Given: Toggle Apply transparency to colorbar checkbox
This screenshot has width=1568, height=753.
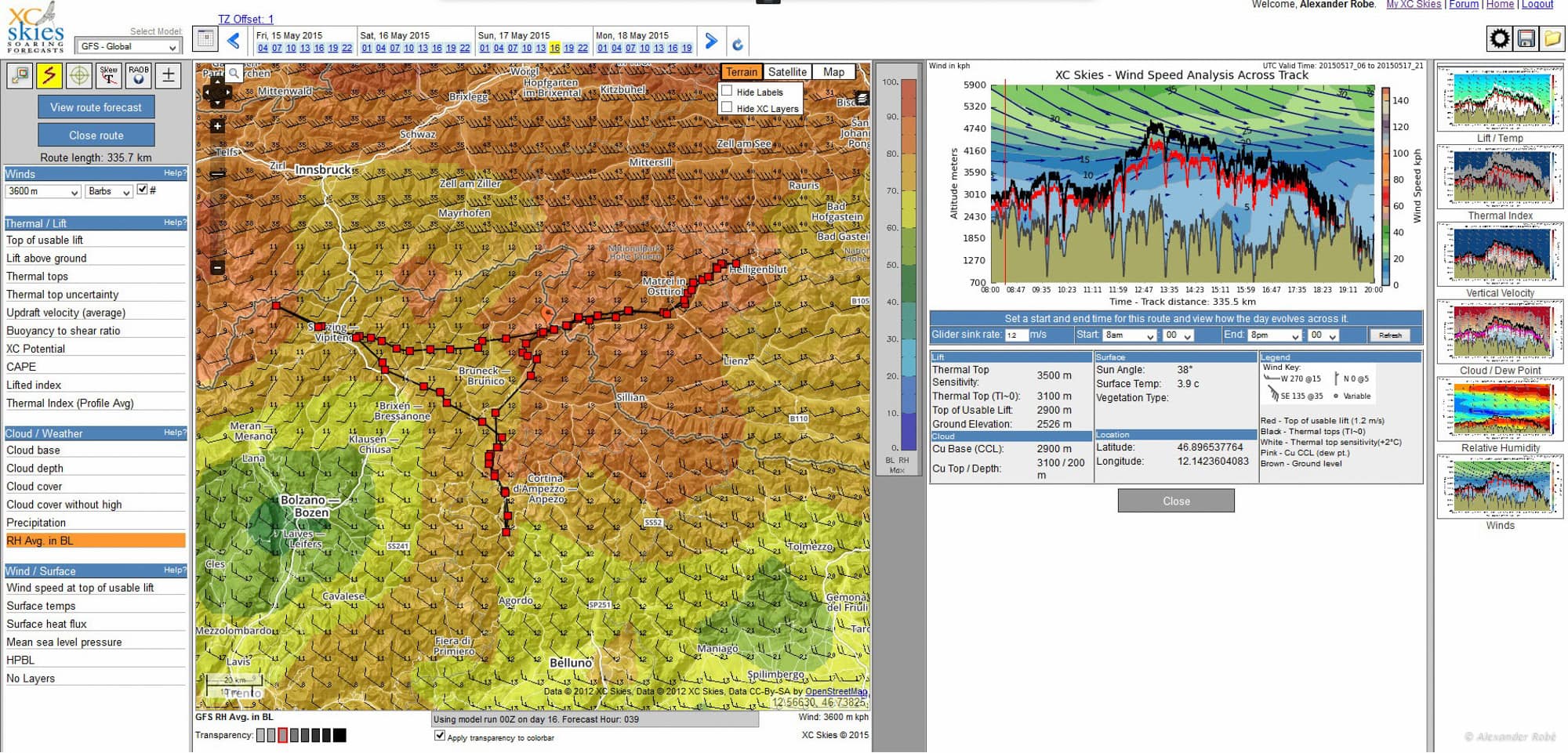Looking at the screenshot, I should coord(440,736).
